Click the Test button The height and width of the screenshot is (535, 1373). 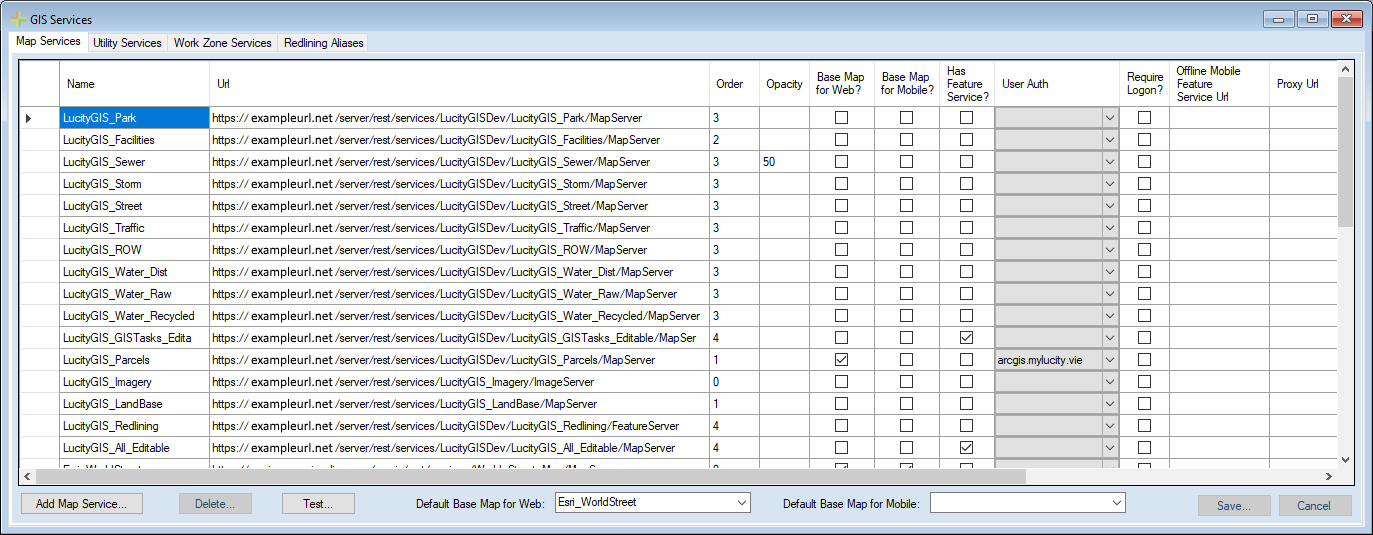point(318,504)
